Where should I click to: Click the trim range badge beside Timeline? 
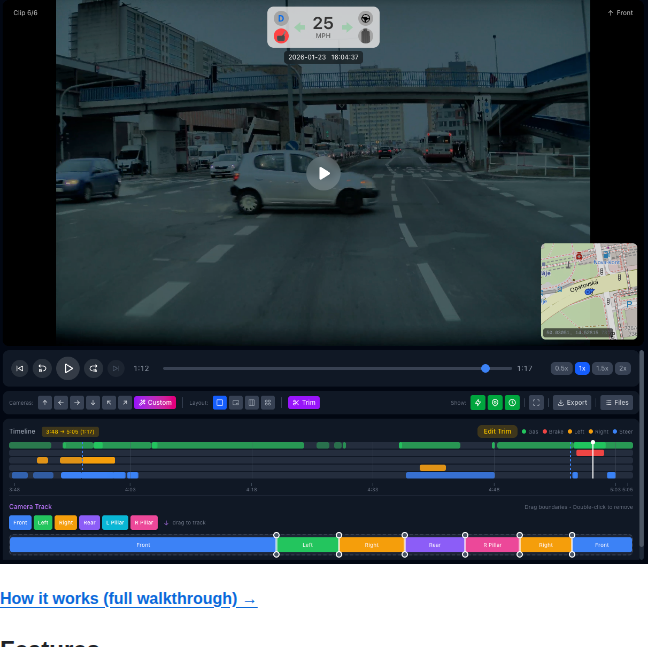(70, 432)
